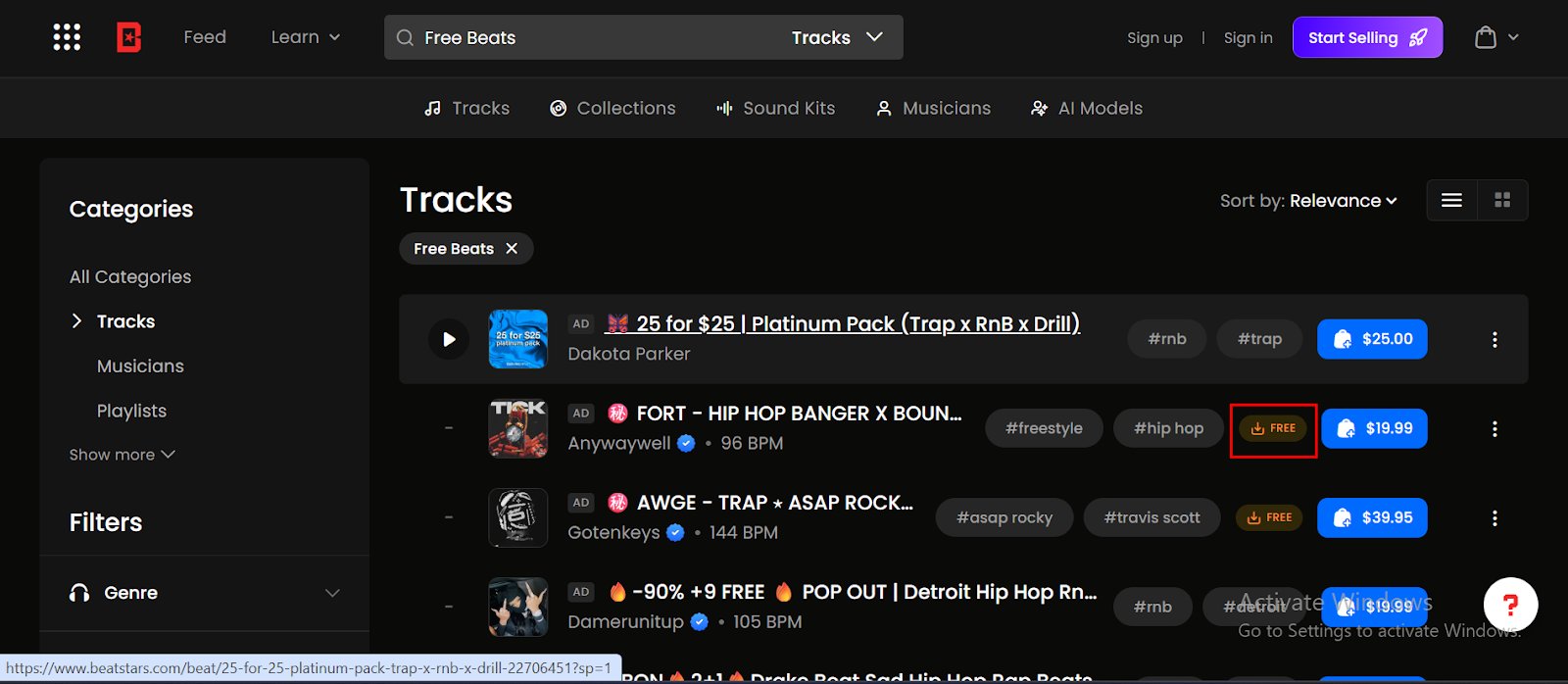
Task: Expand Show more categories
Action: [x=122, y=455]
